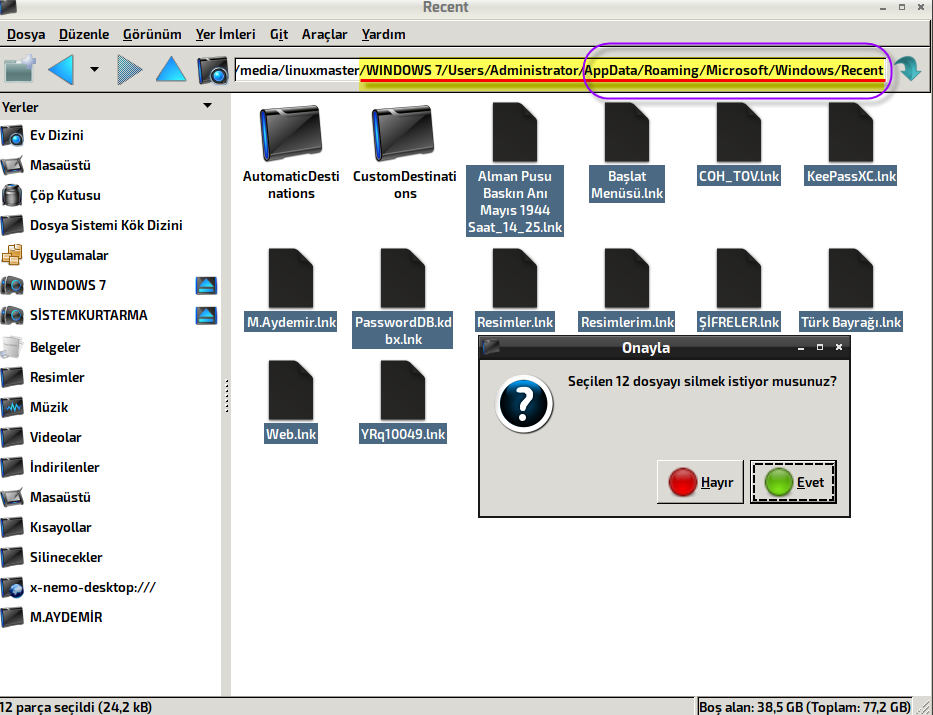Click the question mark dialog icon
The height and width of the screenshot is (715, 933).
524,404
